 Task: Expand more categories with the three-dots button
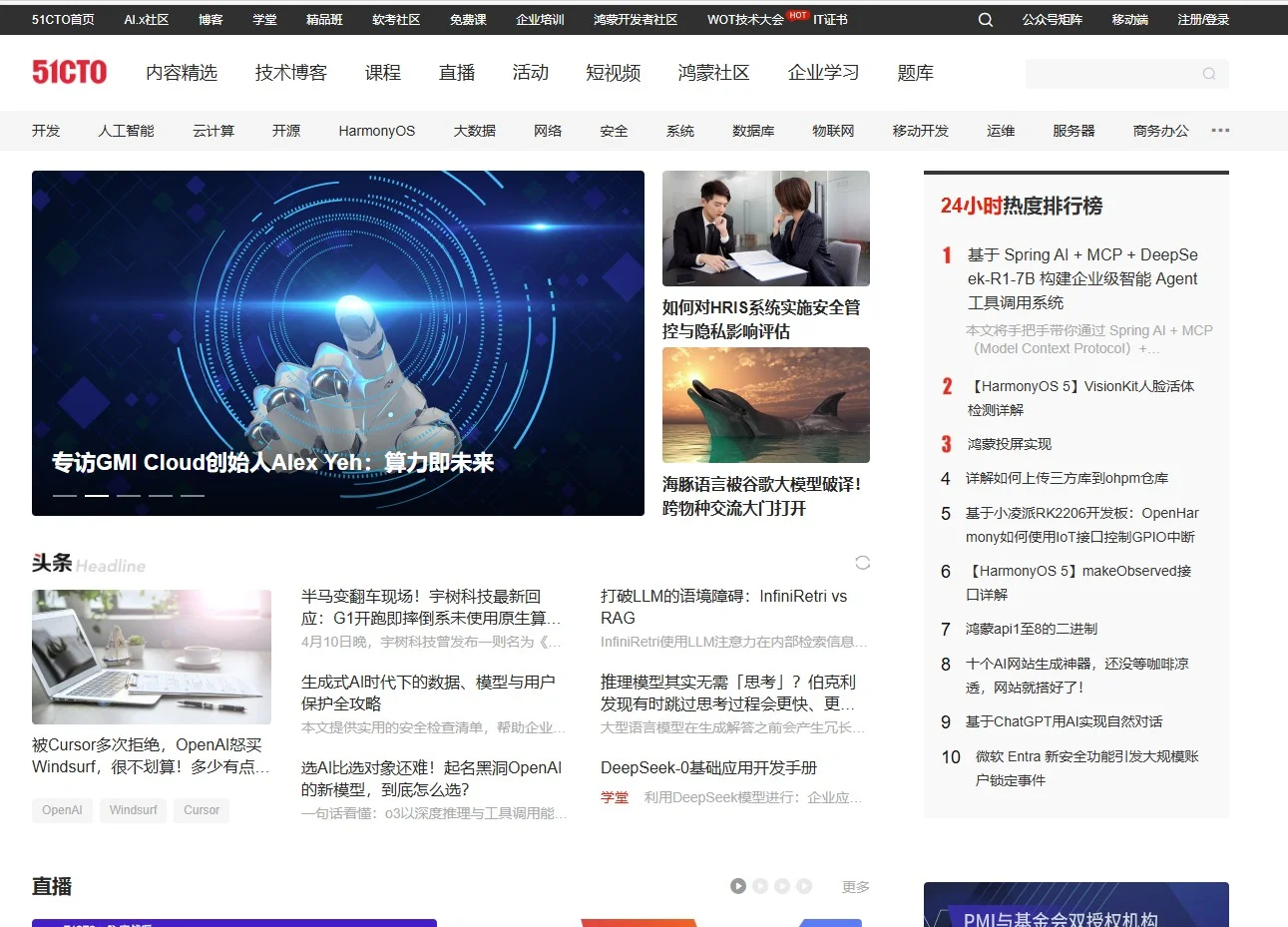pos(1220,131)
